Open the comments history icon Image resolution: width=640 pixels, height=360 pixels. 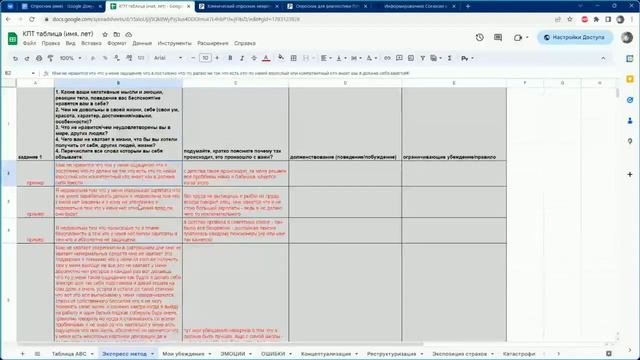[x=498, y=38]
